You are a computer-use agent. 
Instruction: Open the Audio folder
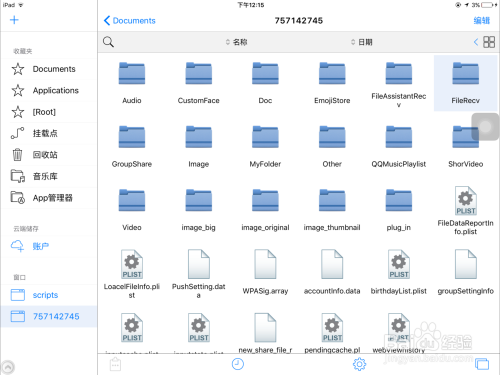click(x=132, y=83)
